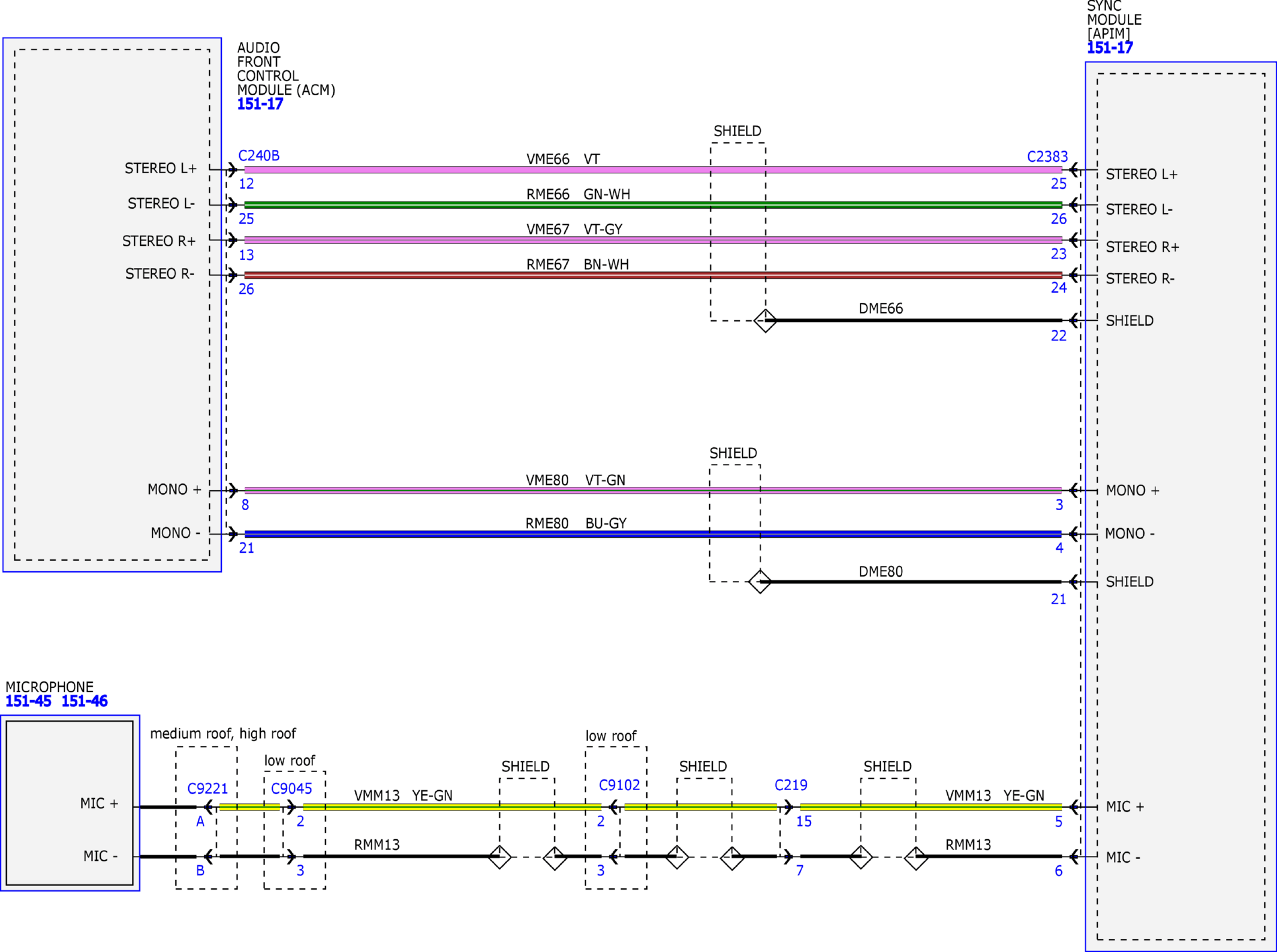The image size is (1277, 952).
Task: Click connector C219 label
Action: point(790,785)
